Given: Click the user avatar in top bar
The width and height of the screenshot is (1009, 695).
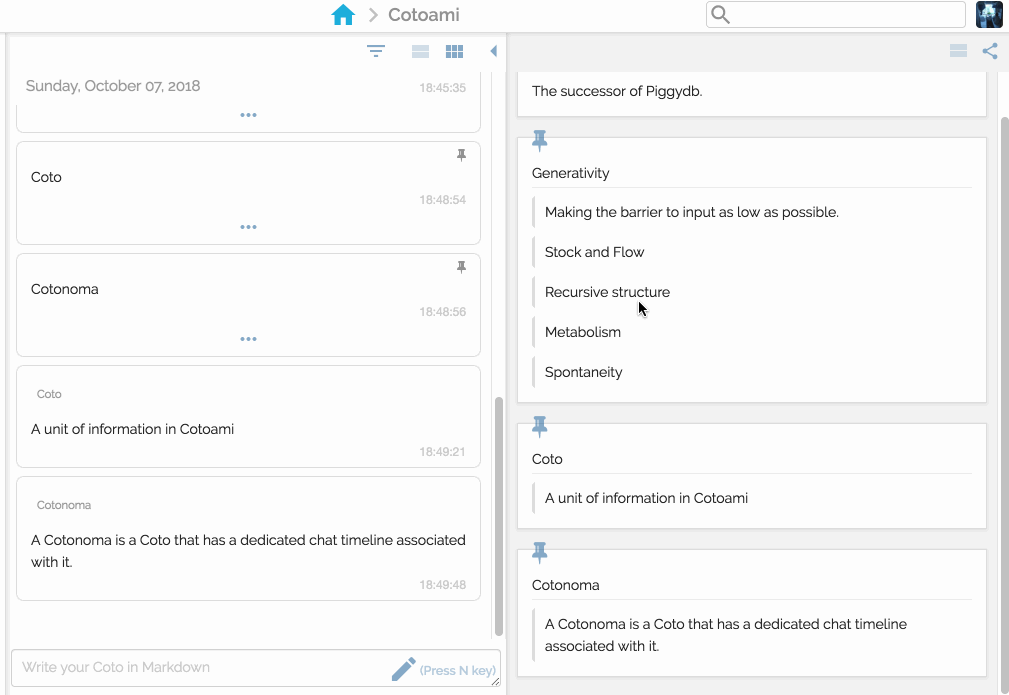Looking at the screenshot, I should coord(989,15).
